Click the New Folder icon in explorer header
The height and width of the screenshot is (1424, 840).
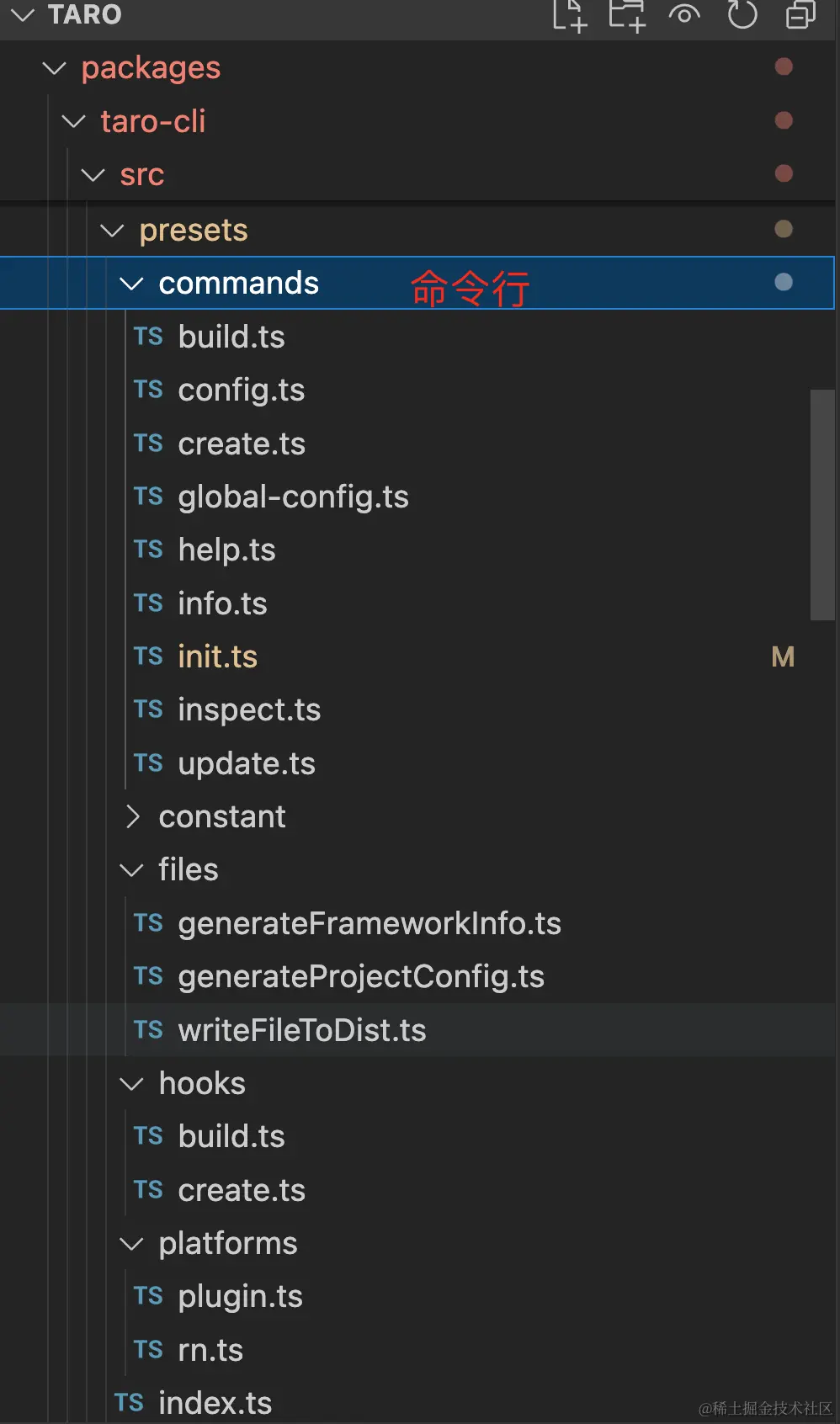[x=627, y=15]
